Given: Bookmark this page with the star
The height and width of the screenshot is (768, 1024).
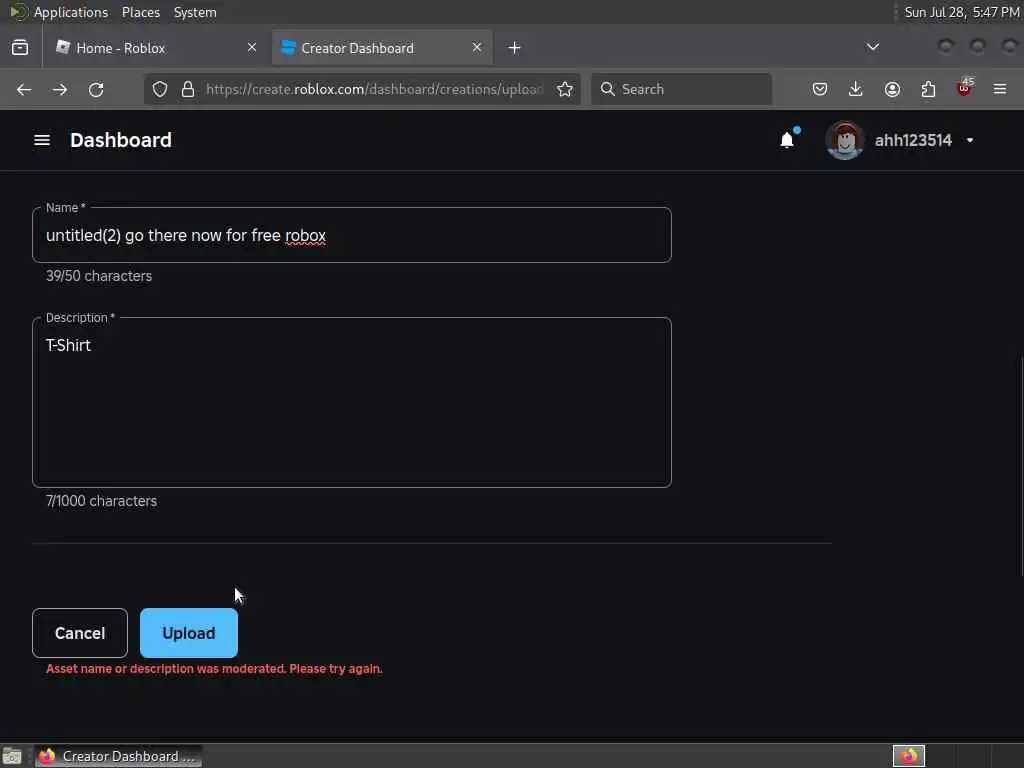Looking at the screenshot, I should click(x=565, y=89).
